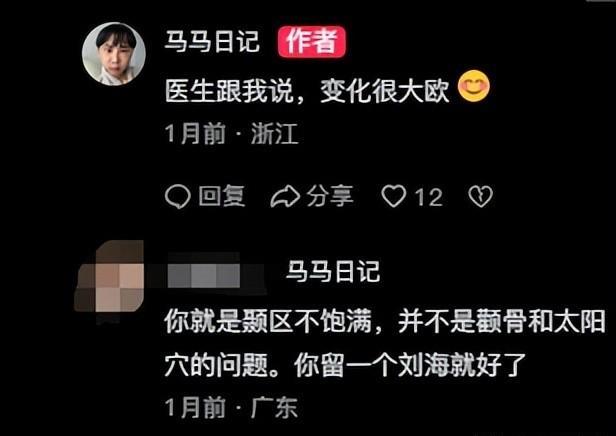Select the 回复 reply label
The width and height of the screenshot is (616, 436).
click(x=222, y=196)
